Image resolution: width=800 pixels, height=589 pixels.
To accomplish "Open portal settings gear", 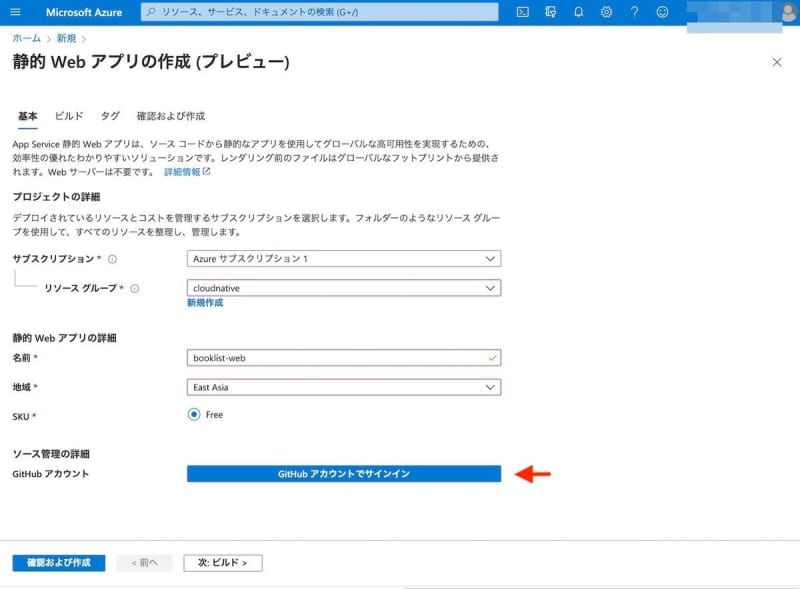I will point(606,12).
